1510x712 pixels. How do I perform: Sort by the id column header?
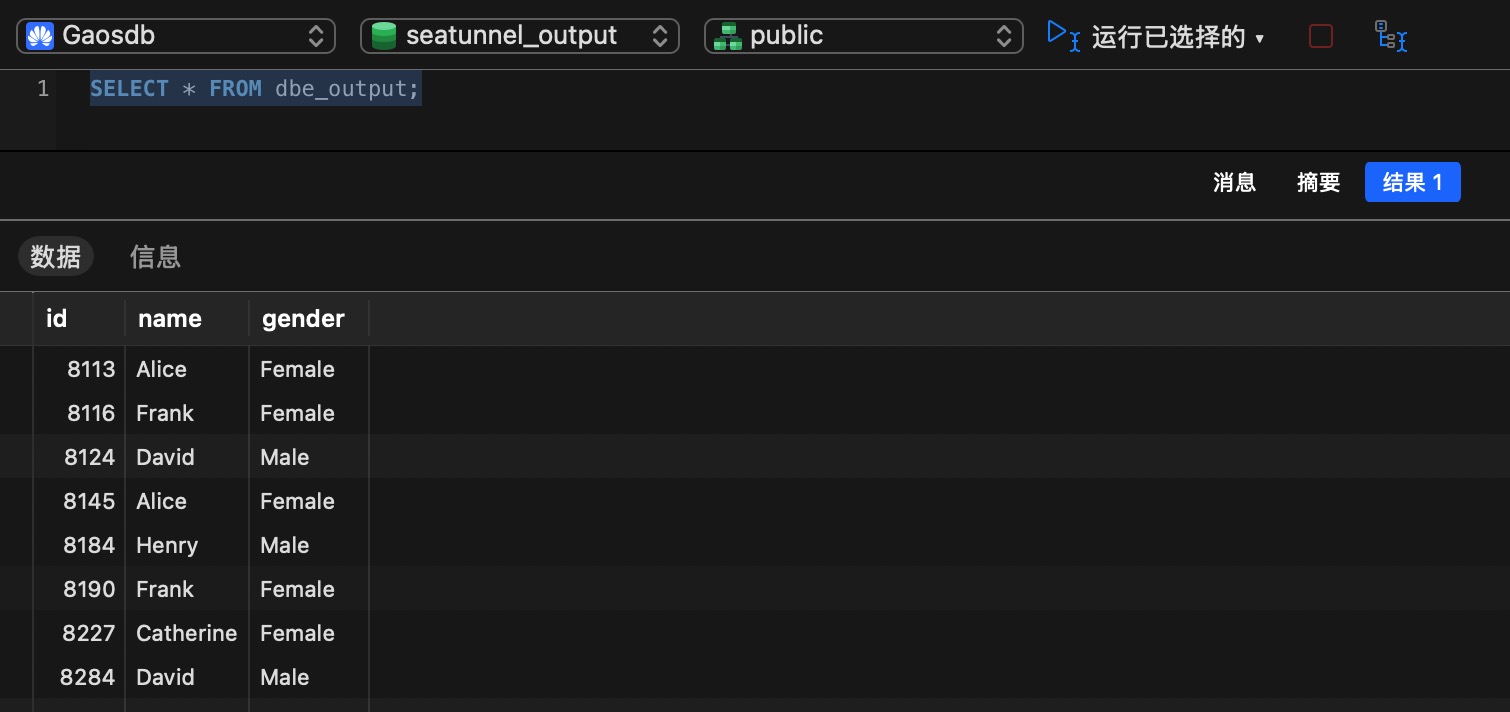click(x=57, y=319)
